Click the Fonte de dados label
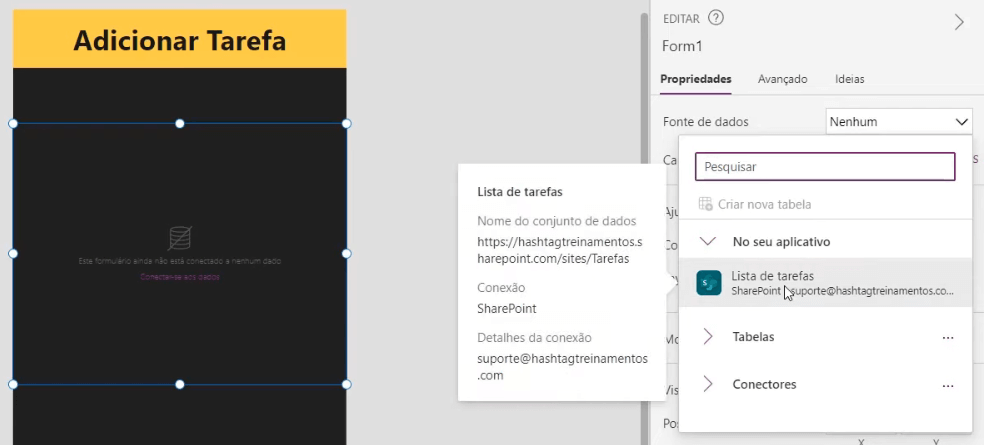The height and width of the screenshot is (445, 984). click(x=705, y=122)
